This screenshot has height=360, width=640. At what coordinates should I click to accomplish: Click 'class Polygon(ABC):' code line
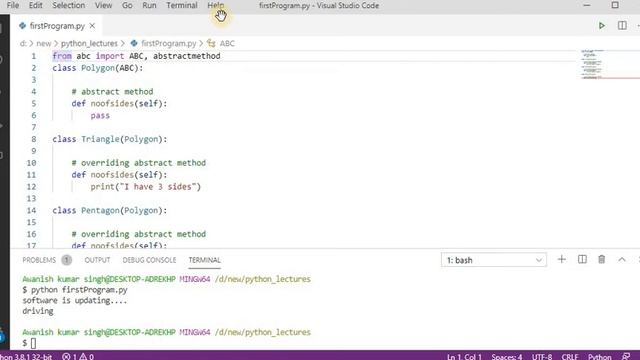click(x=98, y=68)
